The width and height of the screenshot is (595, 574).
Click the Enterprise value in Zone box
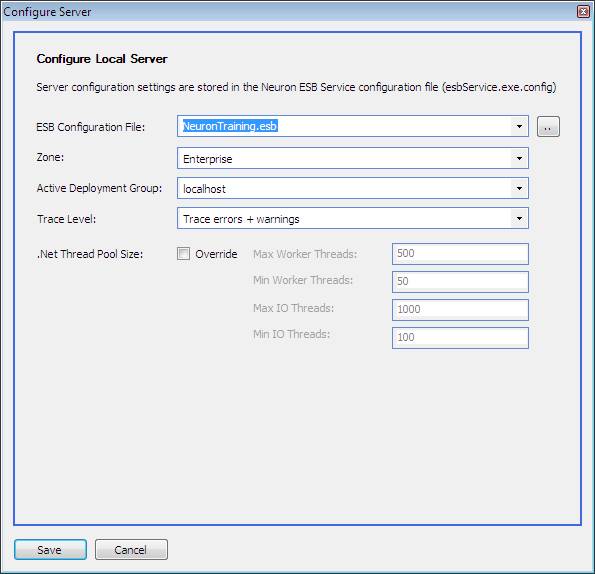pyautogui.click(x=208, y=159)
